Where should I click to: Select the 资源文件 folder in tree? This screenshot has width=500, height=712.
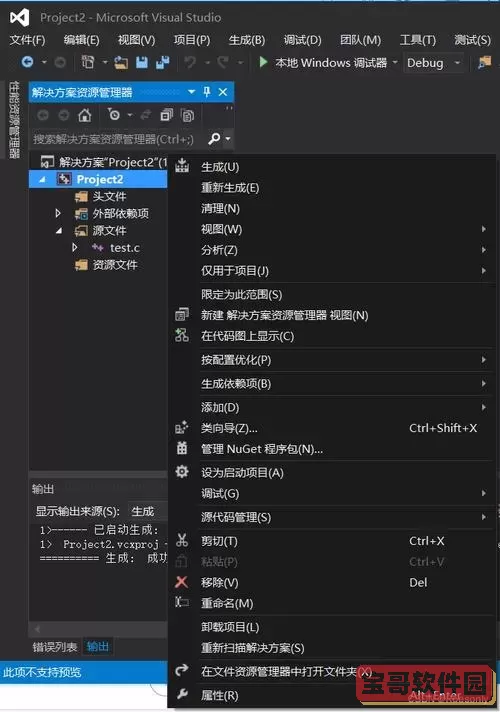click(115, 265)
